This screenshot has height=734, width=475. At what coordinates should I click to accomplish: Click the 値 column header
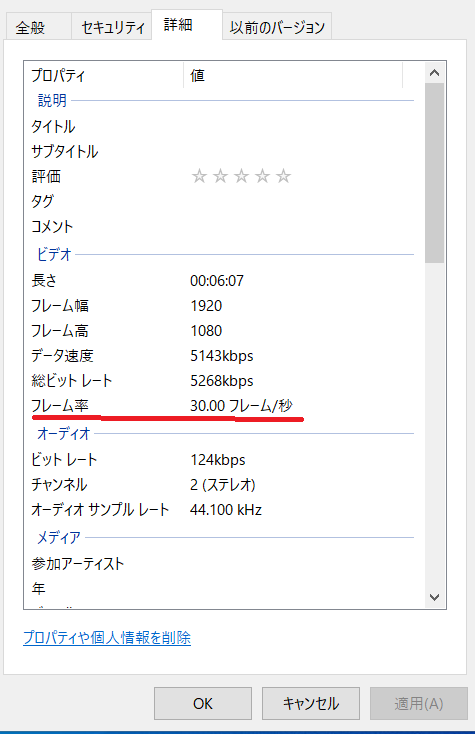coord(293,75)
